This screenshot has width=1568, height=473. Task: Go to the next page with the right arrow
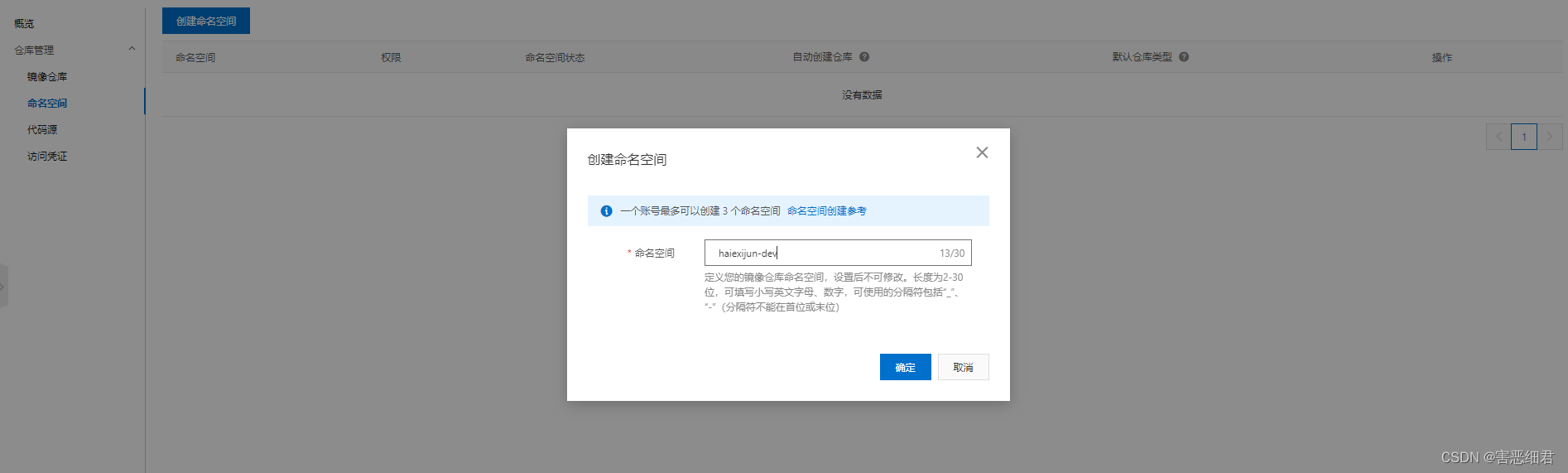click(x=1550, y=137)
